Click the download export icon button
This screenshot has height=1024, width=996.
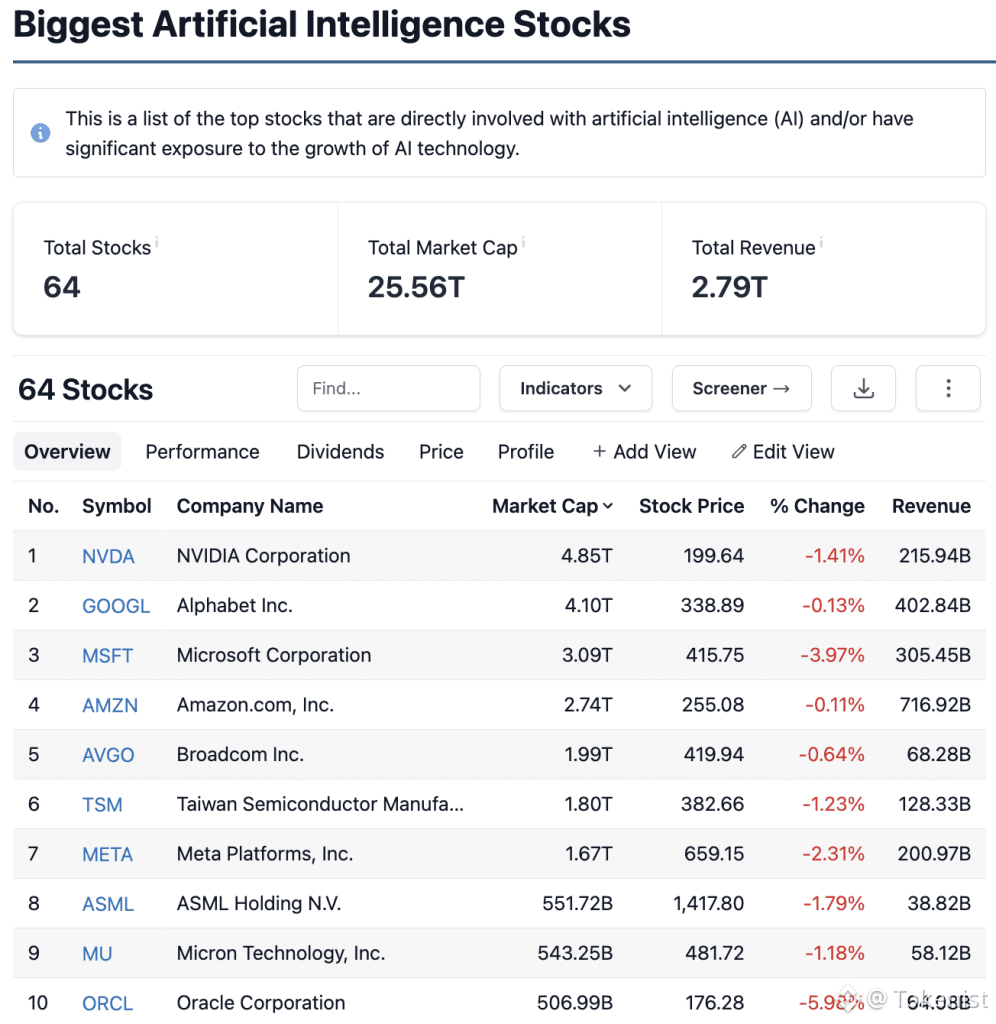pos(863,389)
